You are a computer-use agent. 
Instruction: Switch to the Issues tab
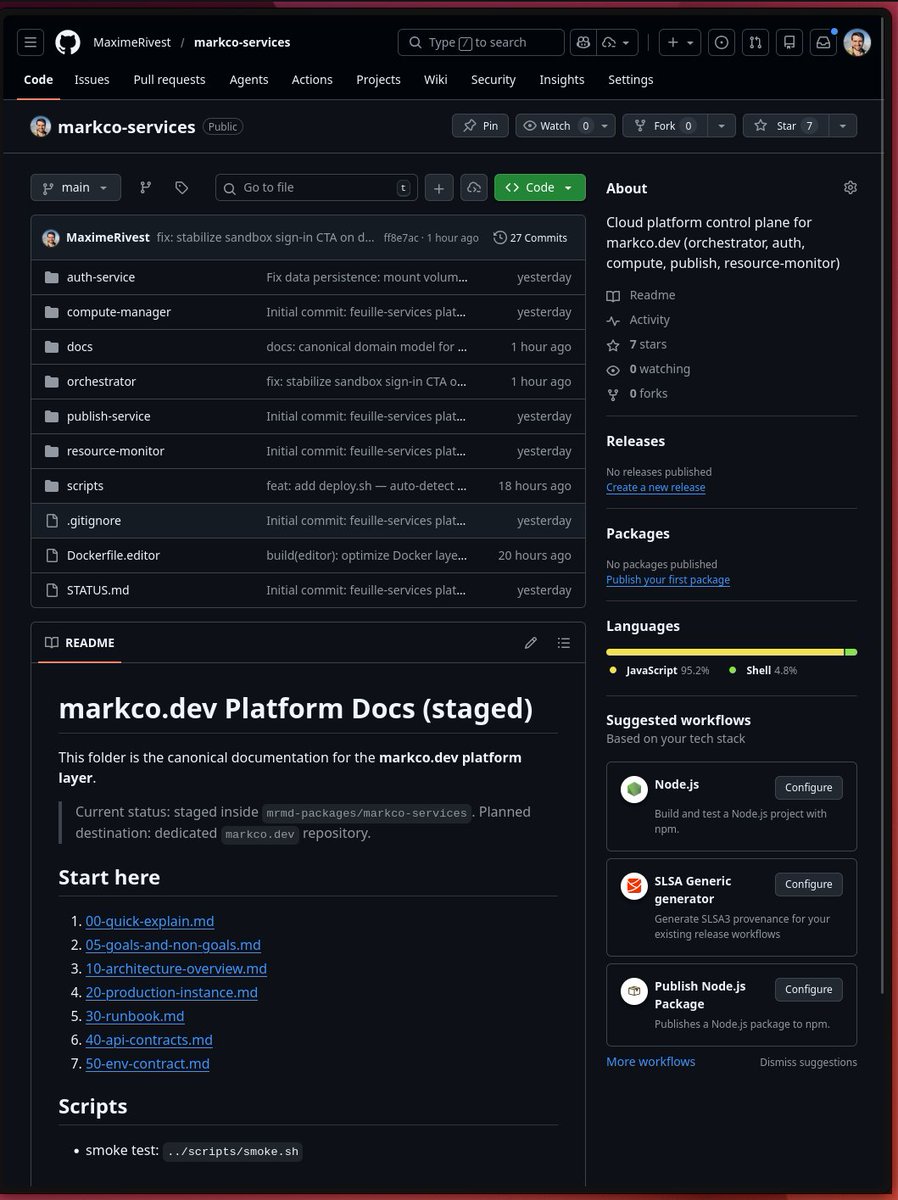click(x=92, y=80)
